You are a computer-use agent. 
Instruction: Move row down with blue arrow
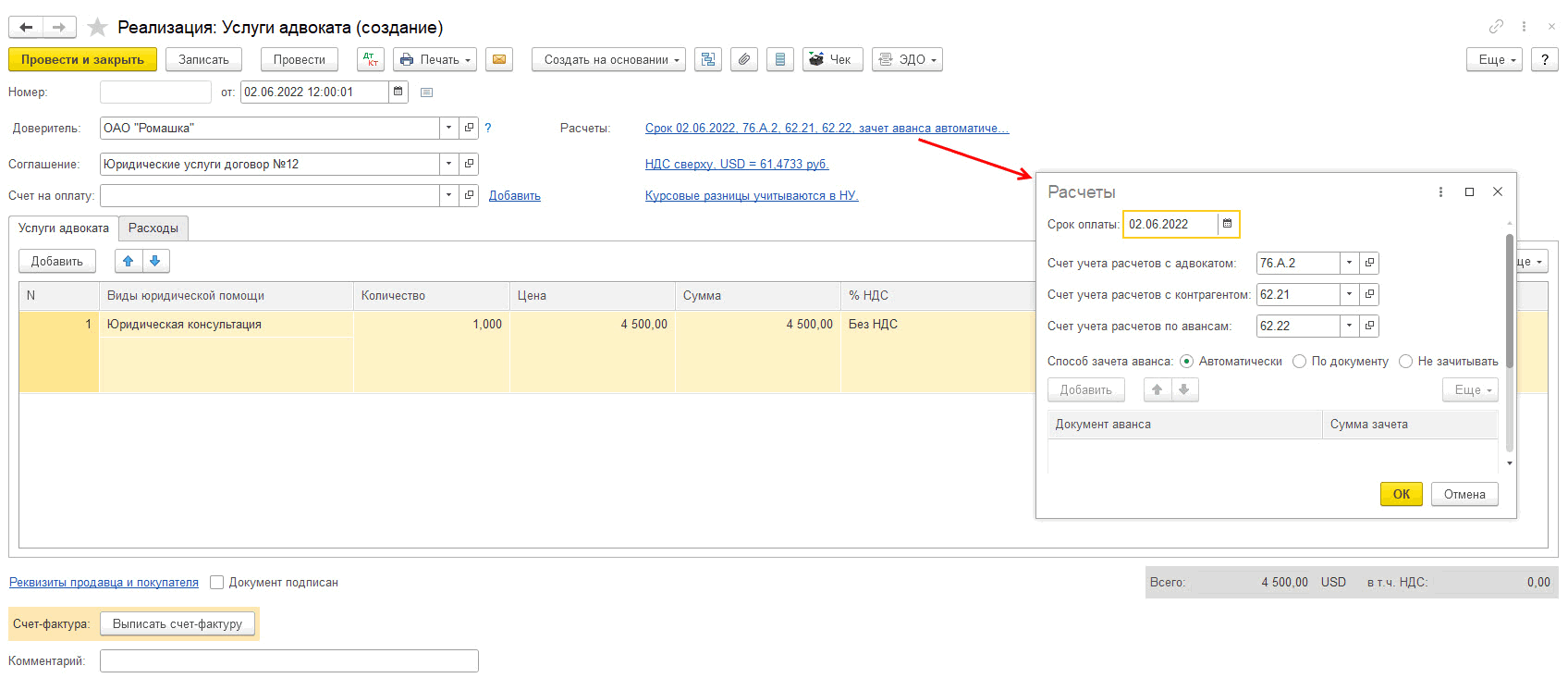tap(155, 261)
